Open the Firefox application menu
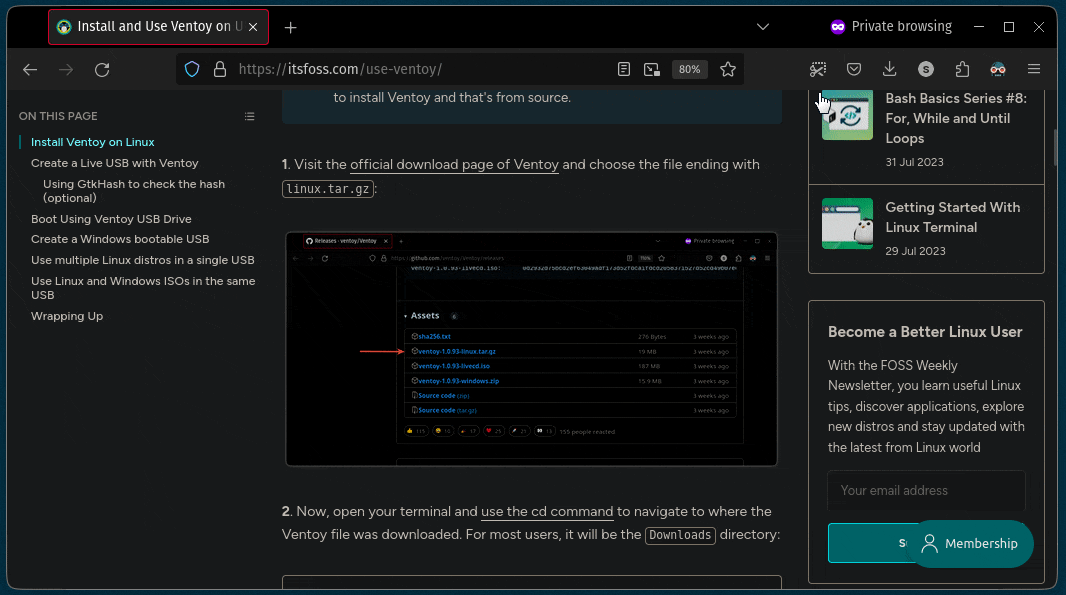Viewport: 1066px width, 595px height. coord(1034,69)
